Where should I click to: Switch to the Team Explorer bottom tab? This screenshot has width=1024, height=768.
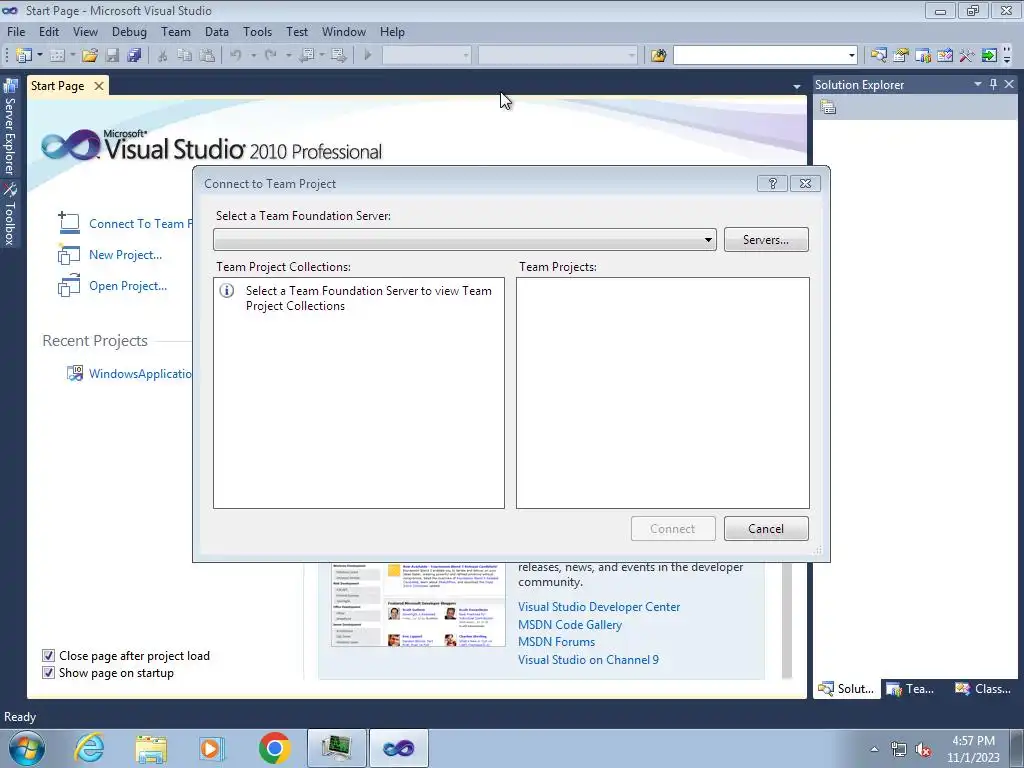click(911, 688)
